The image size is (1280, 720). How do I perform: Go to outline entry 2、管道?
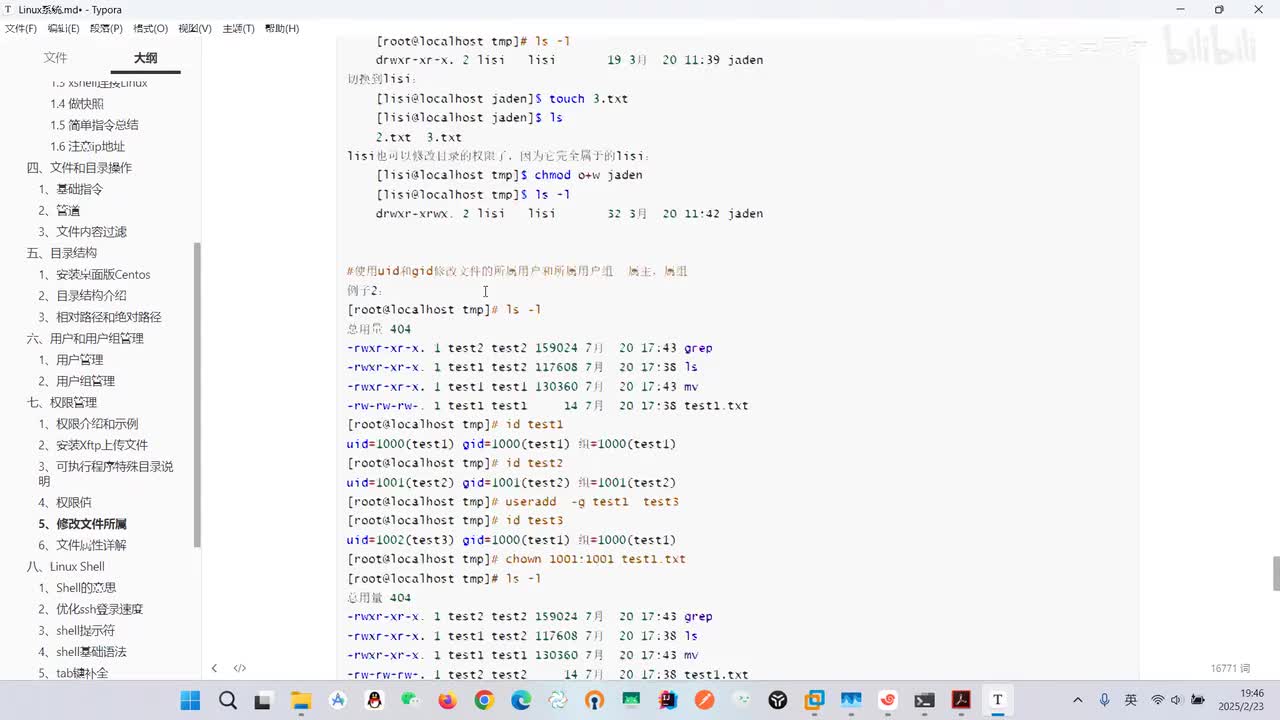point(59,210)
